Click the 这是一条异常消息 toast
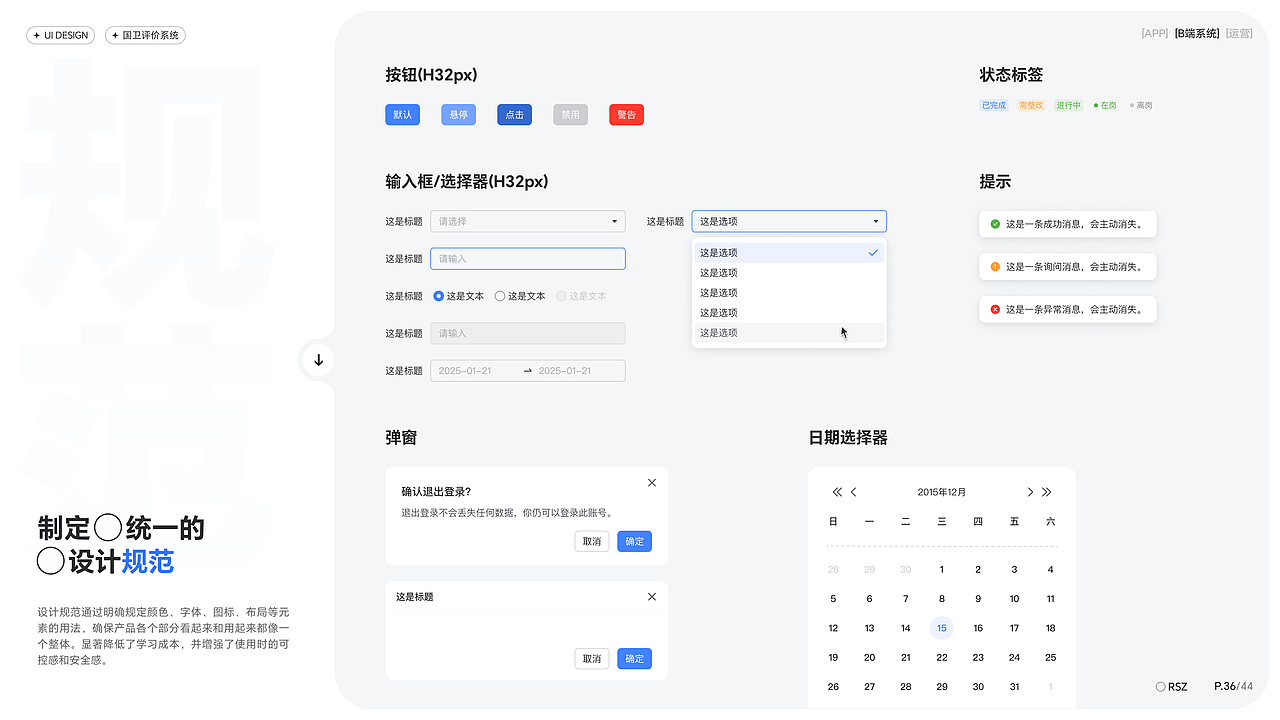Image resolution: width=1280 pixels, height=720 pixels. [x=1068, y=309]
